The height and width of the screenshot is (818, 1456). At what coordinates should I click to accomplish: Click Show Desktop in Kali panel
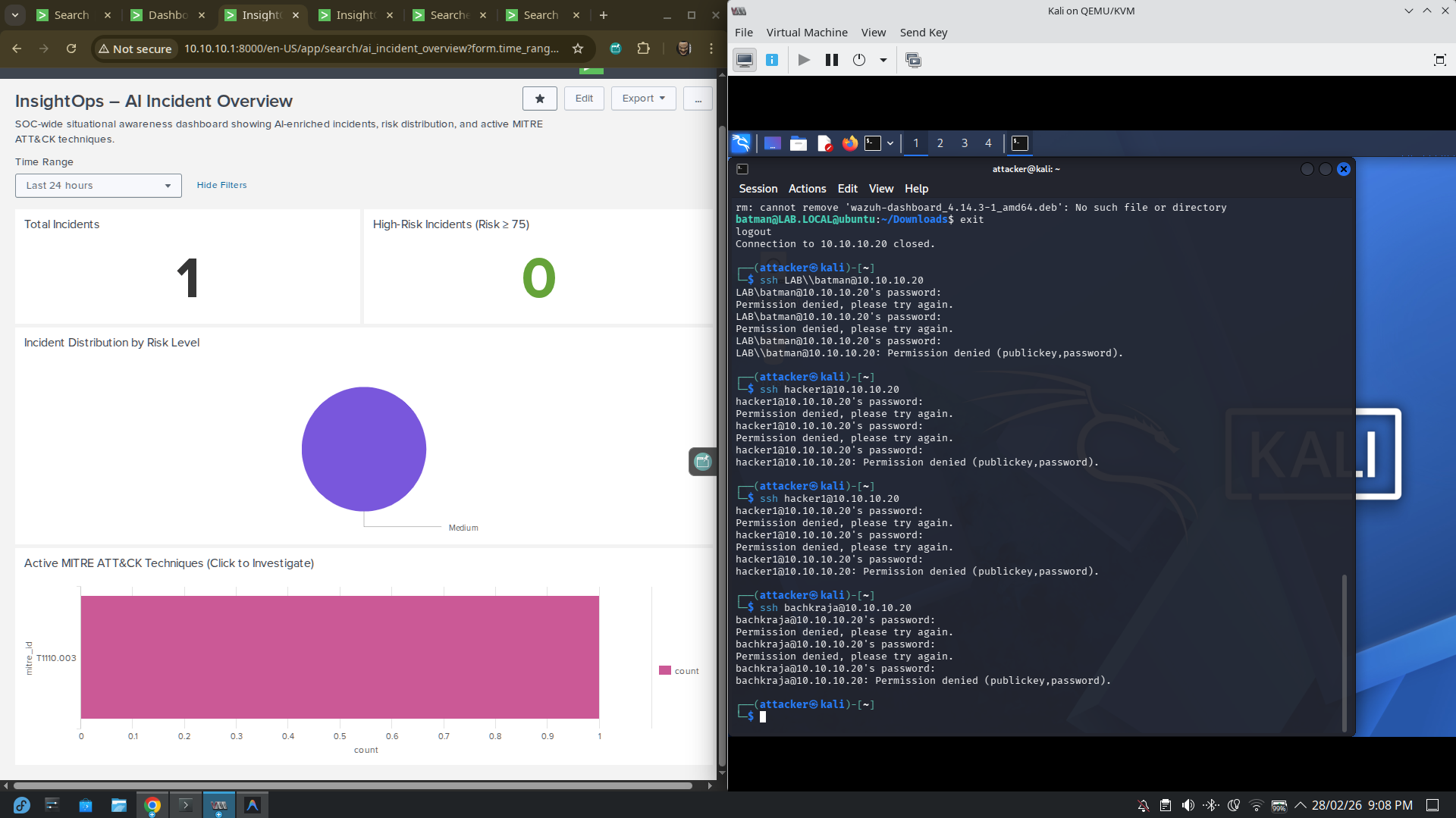772,143
